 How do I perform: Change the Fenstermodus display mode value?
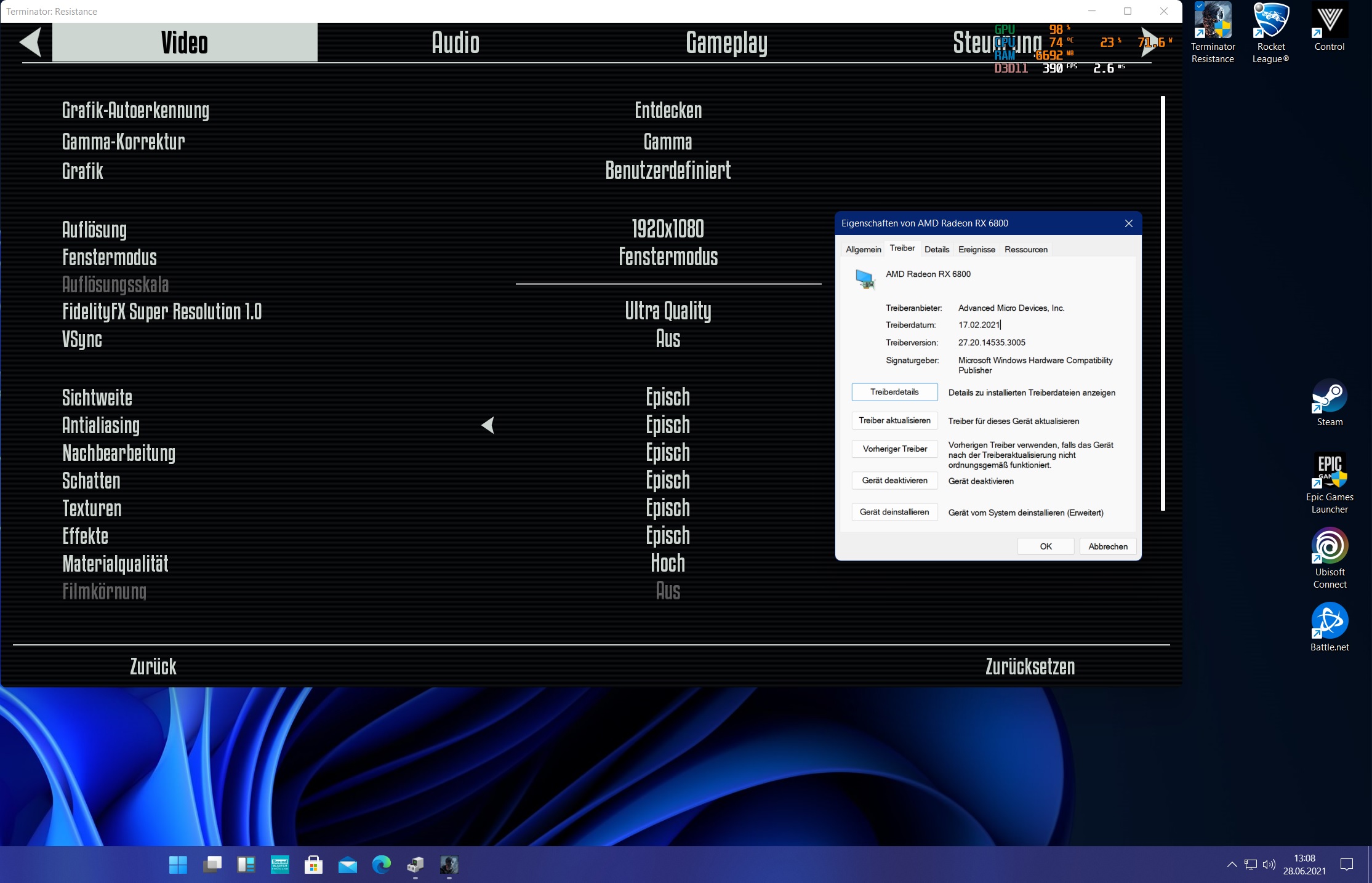[x=668, y=257]
